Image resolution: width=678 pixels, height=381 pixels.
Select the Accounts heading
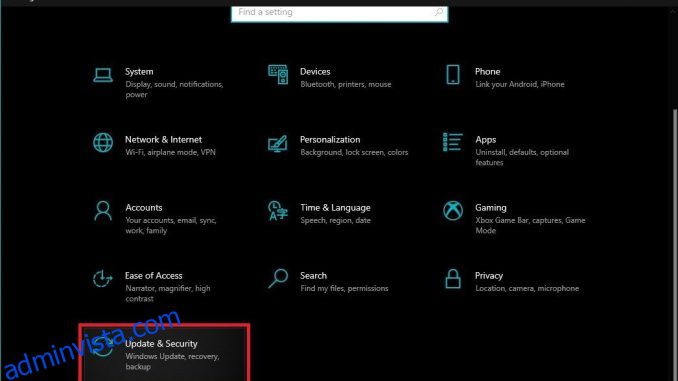pos(144,208)
